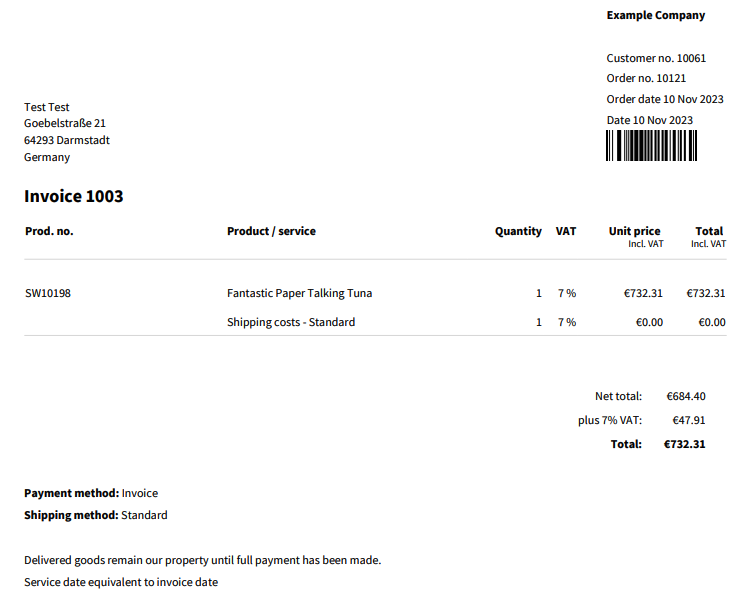Image resolution: width=755 pixels, height=607 pixels.
Task: Click Shipping costs - Standard row
Action: click(x=375, y=322)
